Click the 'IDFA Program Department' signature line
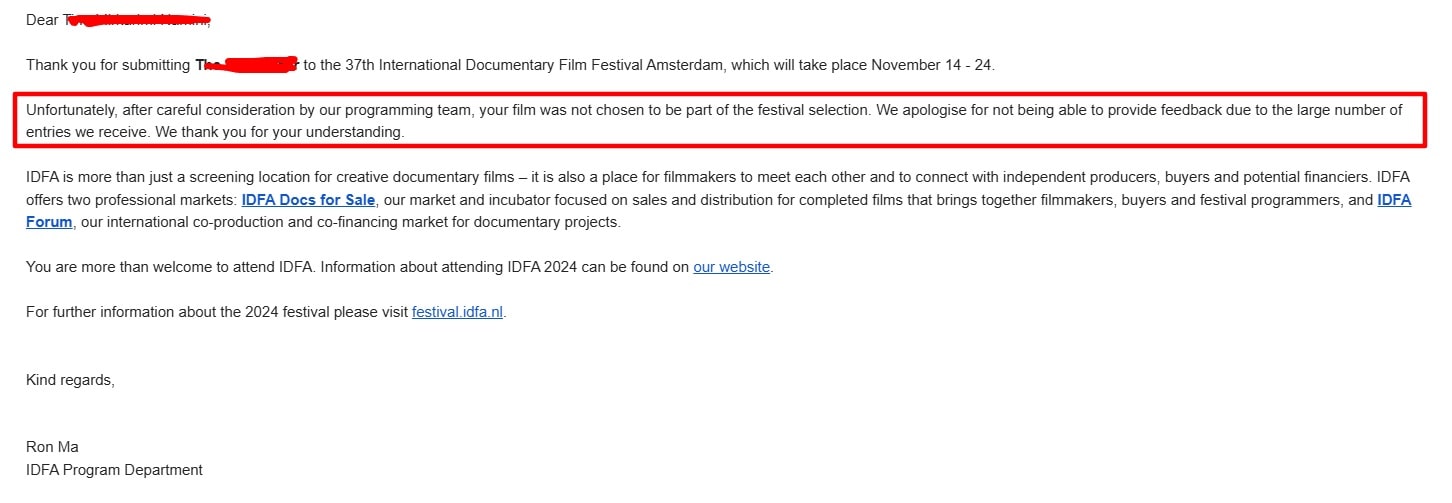The width and height of the screenshot is (1452, 503). click(114, 469)
